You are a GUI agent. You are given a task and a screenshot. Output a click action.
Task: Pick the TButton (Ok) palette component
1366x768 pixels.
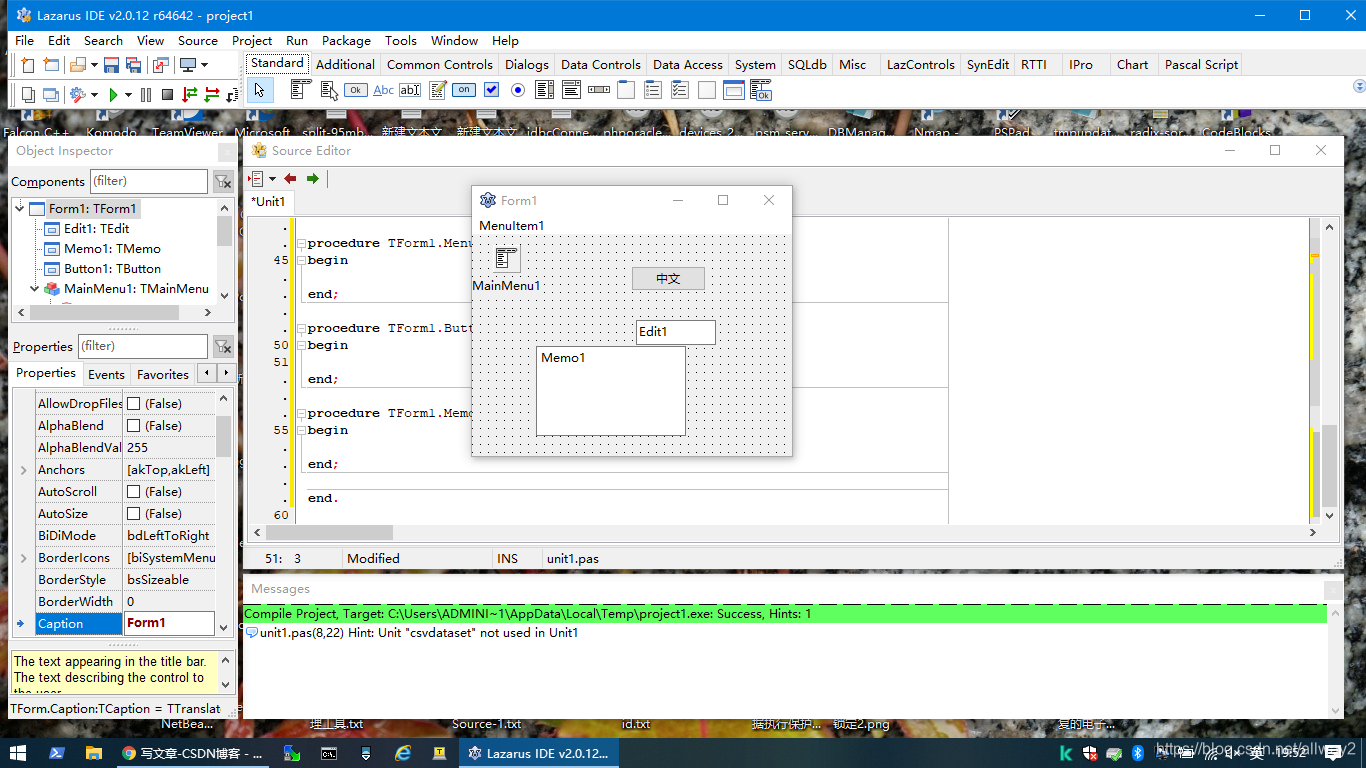tap(355, 90)
